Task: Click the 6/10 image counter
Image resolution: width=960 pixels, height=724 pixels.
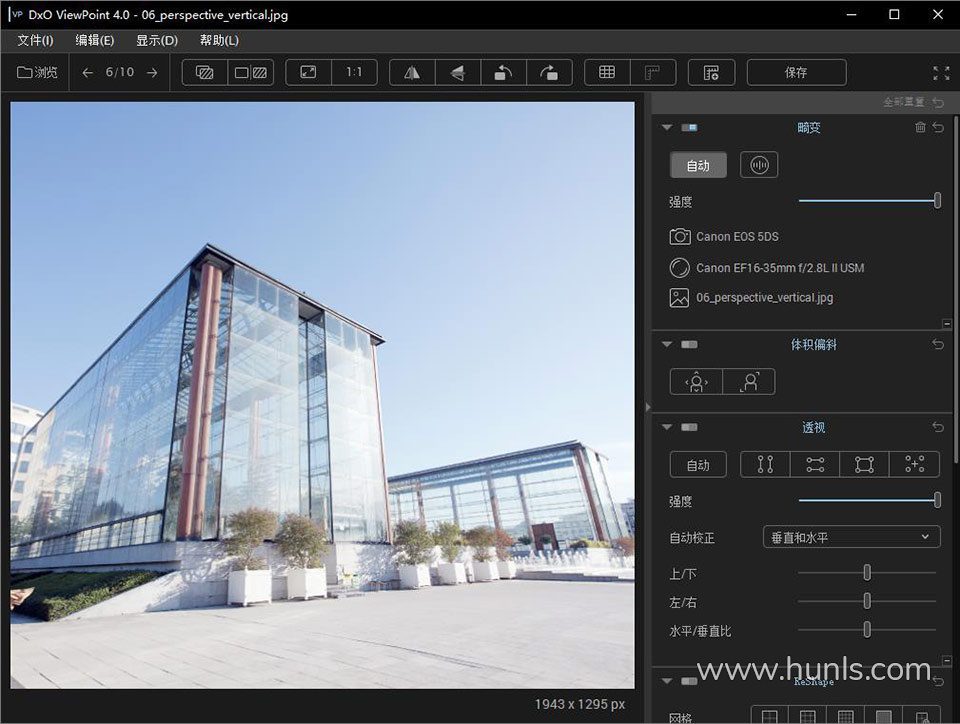Action: pyautogui.click(x=119, y=72)
